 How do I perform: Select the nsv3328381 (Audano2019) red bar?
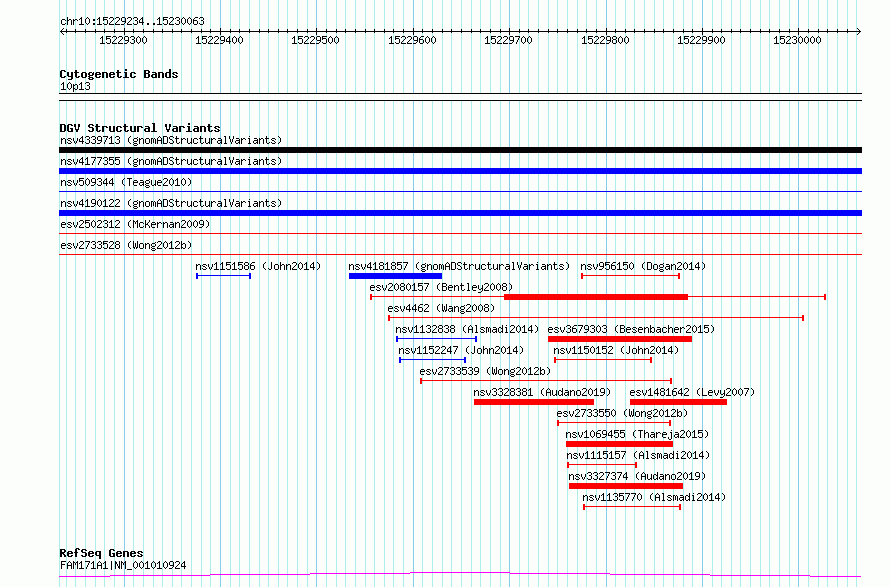click(534, 402)
